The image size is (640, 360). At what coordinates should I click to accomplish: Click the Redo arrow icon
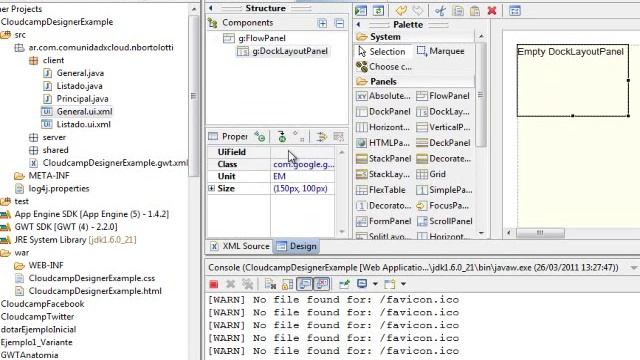click(x=418, y=11)
